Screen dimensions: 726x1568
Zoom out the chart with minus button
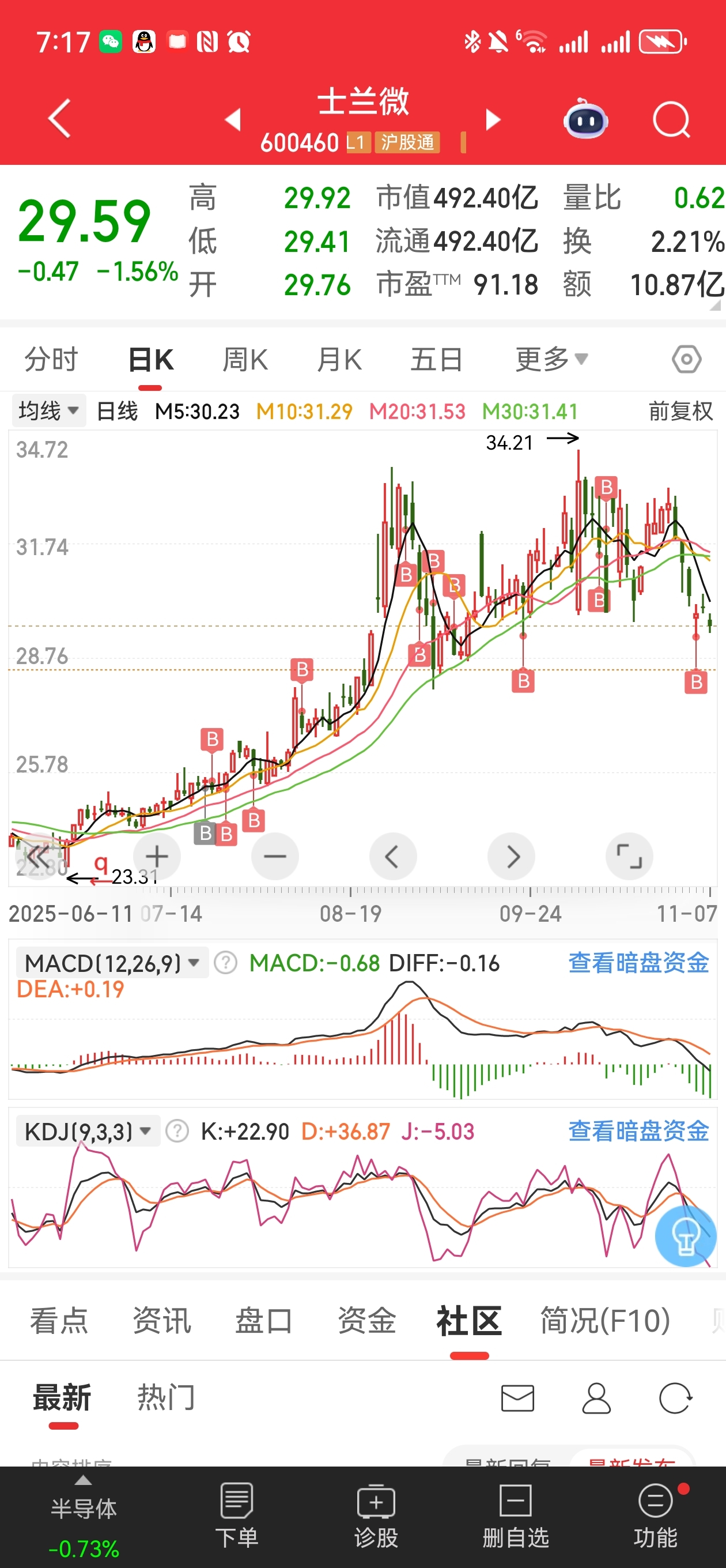click(275, 856)
